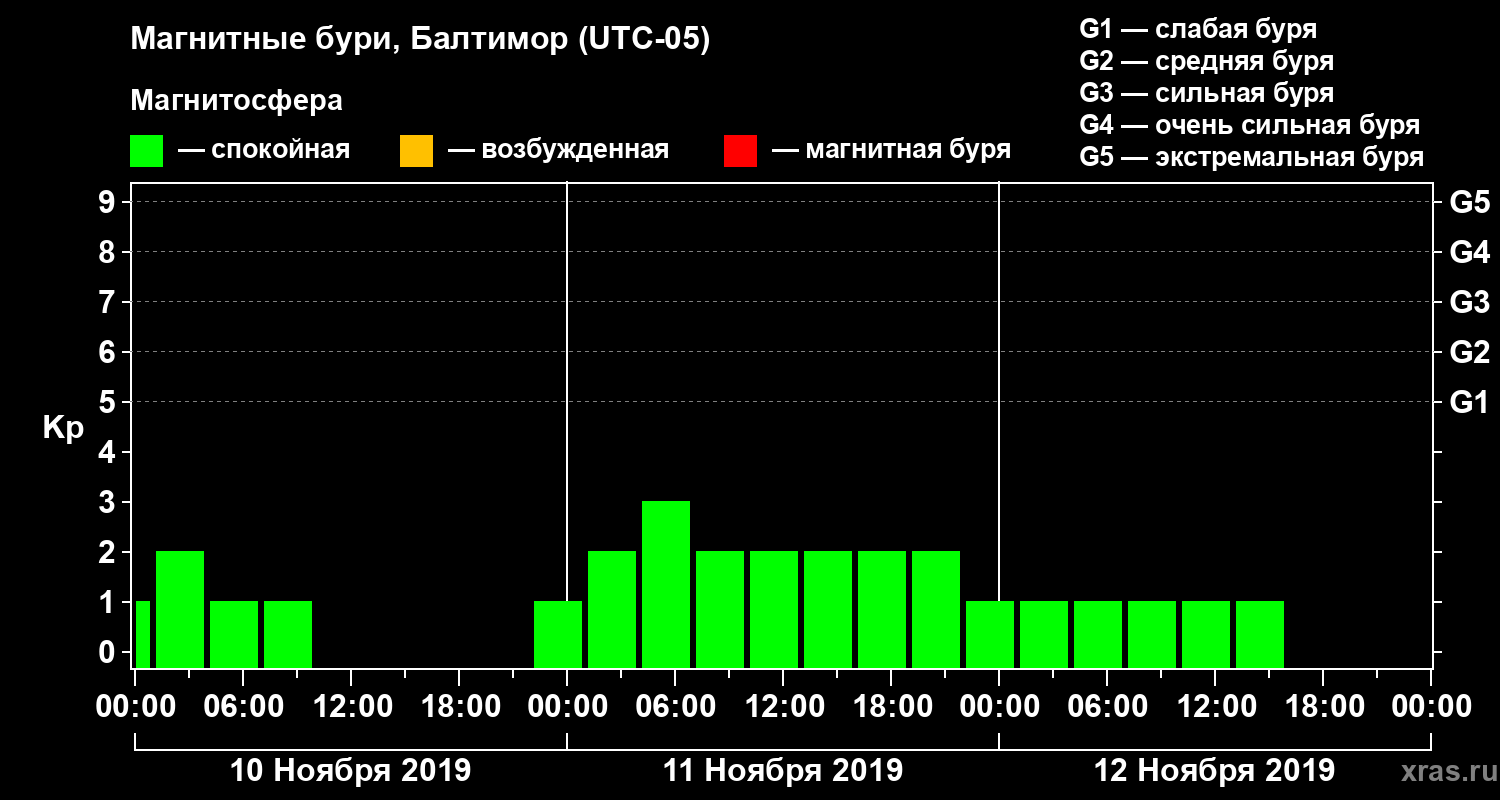This screenshot has width=1500, height=800.
Task: Select the tallest Kp 3 bar on 11 November
Action: (666, 584)
